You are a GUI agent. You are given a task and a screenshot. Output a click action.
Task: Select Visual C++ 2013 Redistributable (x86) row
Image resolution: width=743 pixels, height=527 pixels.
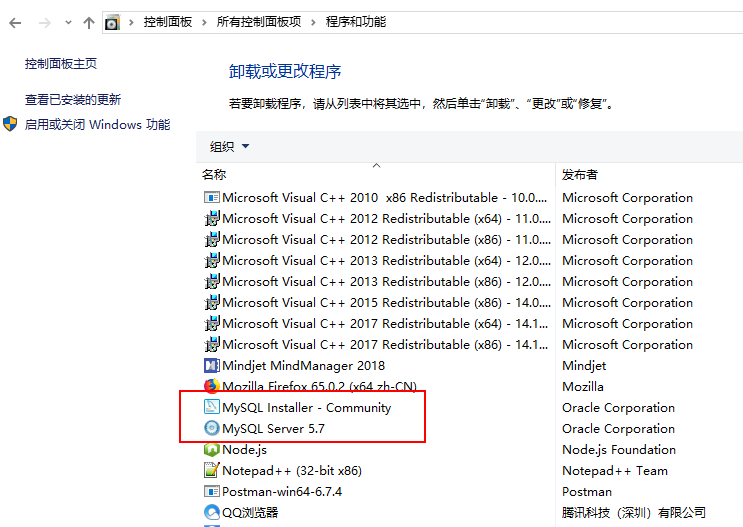coord(386,282)
